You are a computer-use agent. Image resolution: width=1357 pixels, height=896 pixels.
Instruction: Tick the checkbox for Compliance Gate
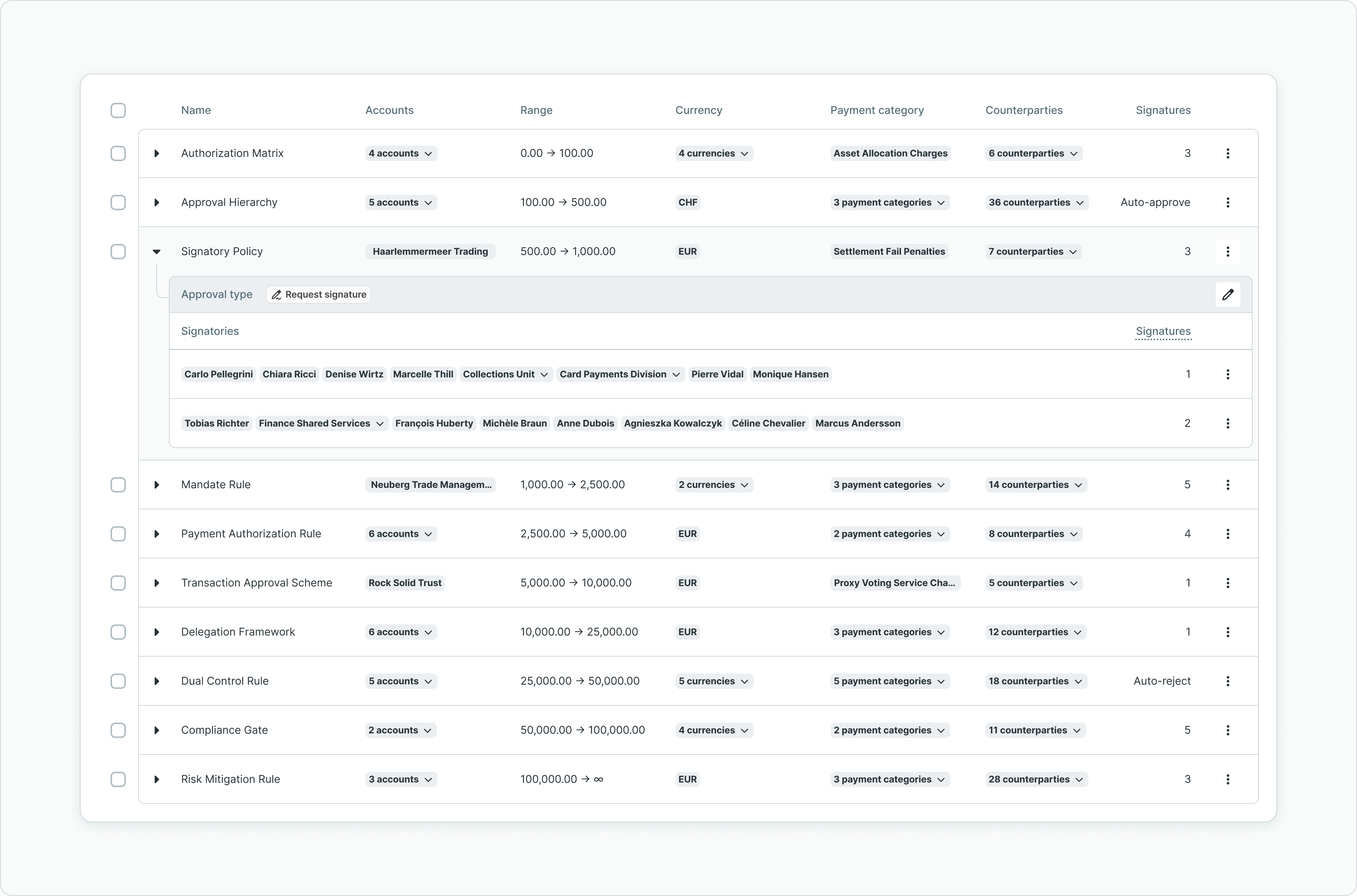[118, 730]
